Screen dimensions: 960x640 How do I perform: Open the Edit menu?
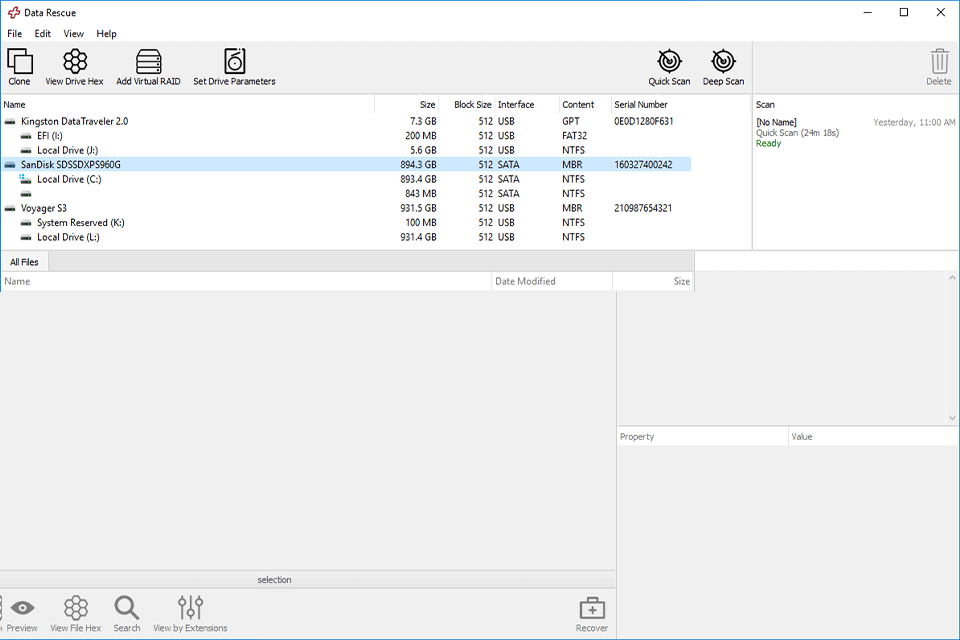coord(42,34)
